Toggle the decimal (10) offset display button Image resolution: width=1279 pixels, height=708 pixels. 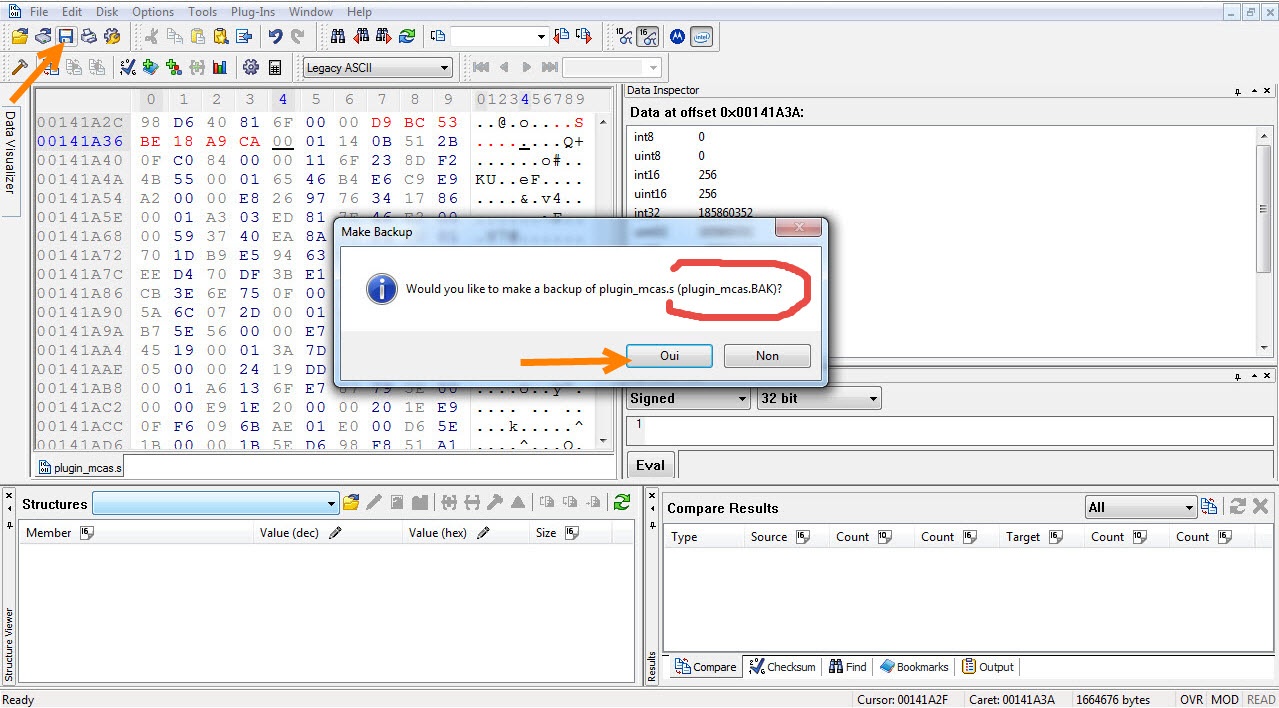pos(625,37)
